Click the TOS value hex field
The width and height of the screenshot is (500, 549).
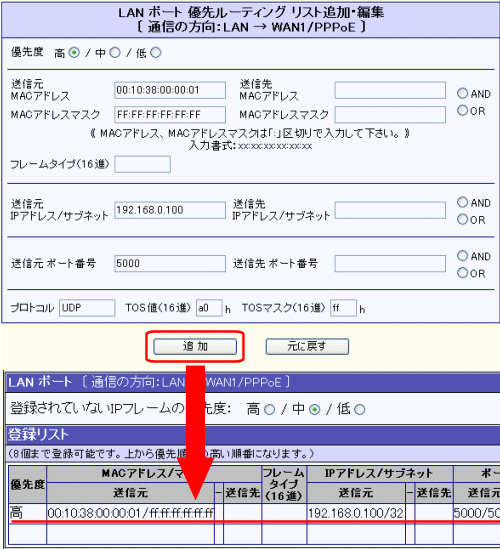pos(209,308)
